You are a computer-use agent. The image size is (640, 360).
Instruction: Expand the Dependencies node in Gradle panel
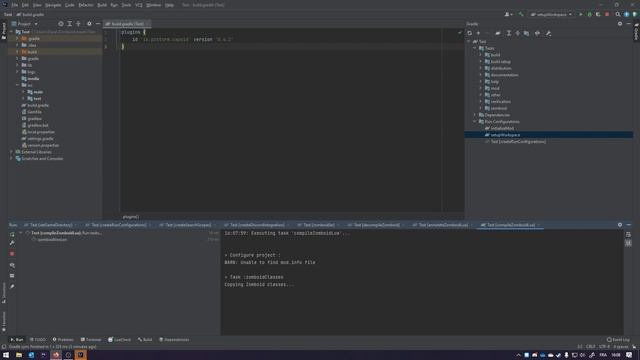click(475, 115)
